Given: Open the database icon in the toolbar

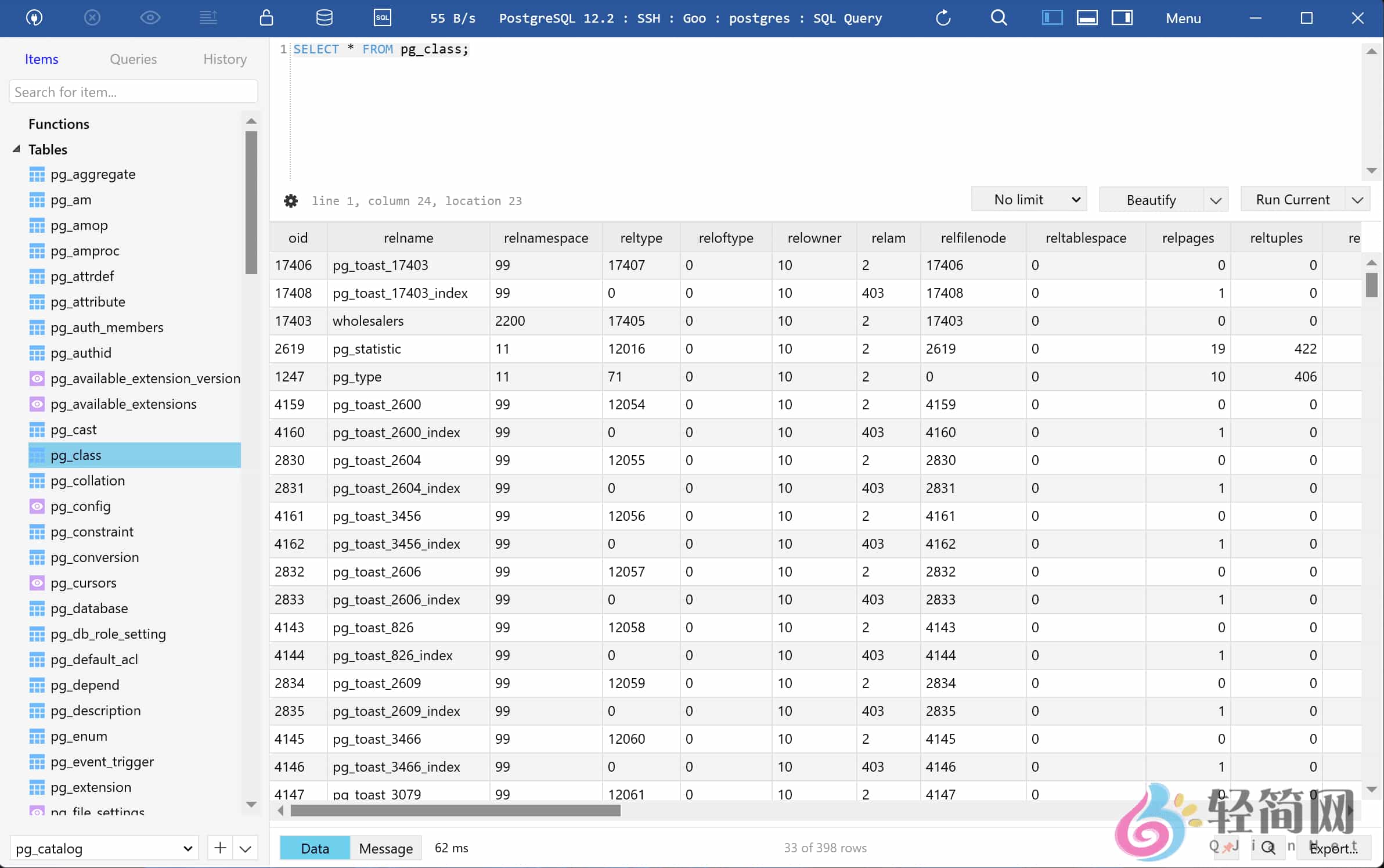Looking at the screenshot, I should point(325,18).
